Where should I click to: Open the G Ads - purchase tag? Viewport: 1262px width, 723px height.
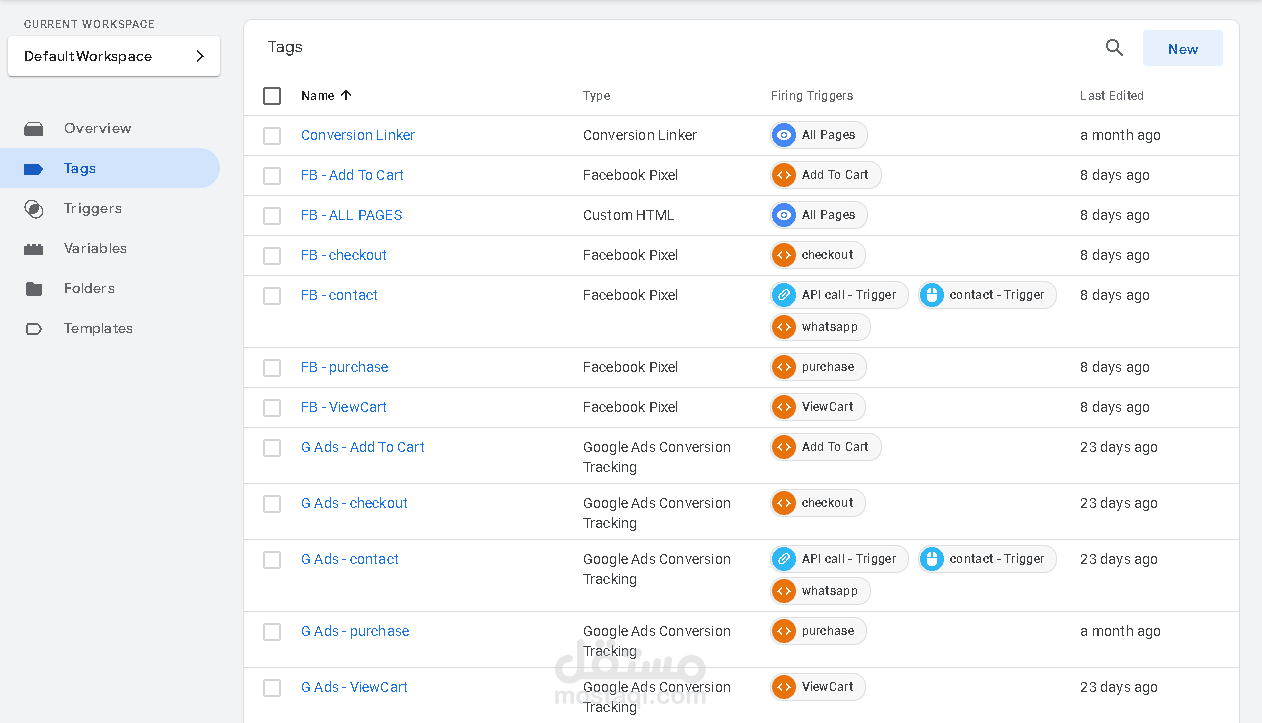[x=355, y=631]
